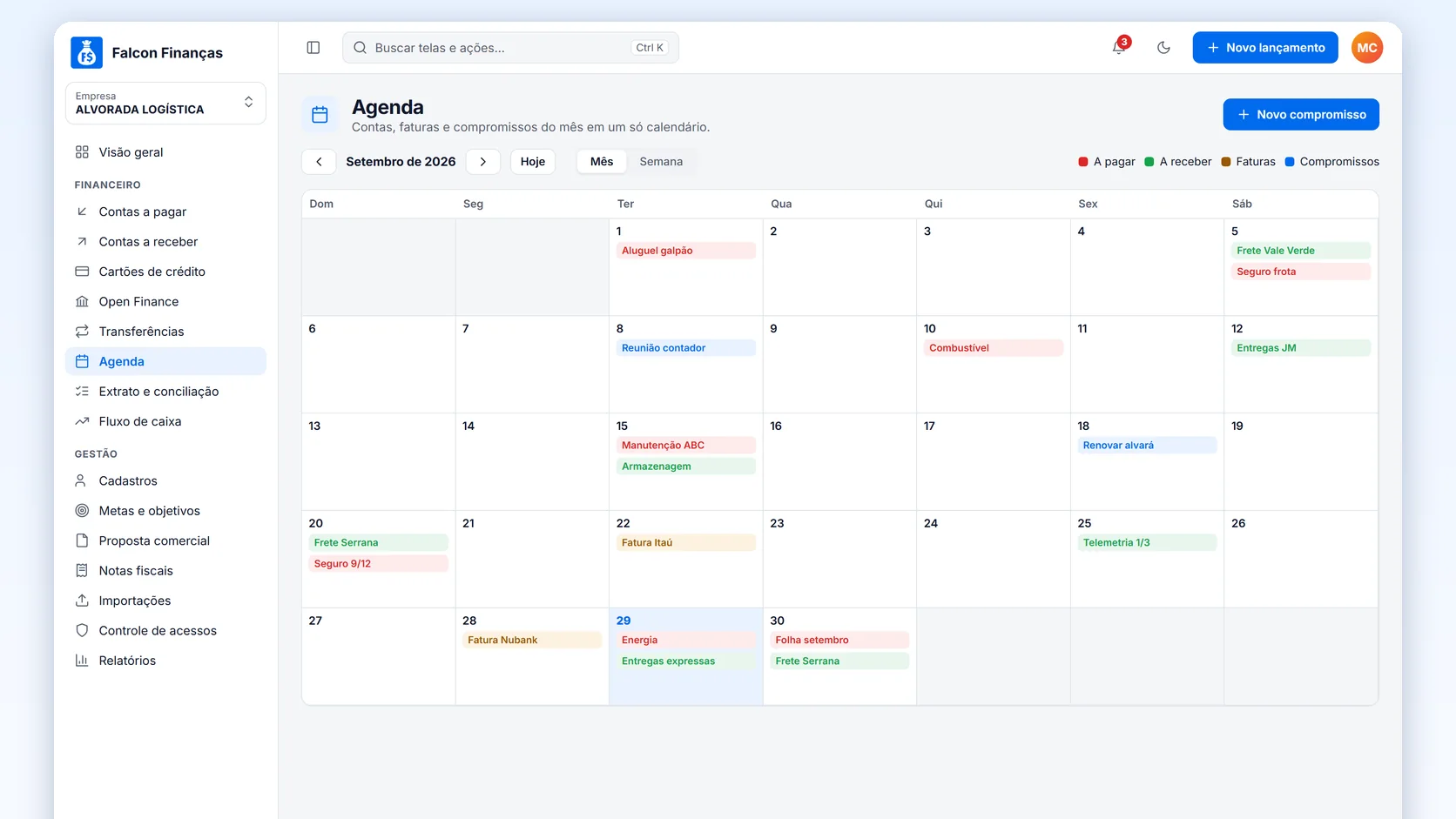The height and width of the screenshot is (819, 1456).
Task: Open Frete Vale Verde event
Action: (x=1301, y=251)
